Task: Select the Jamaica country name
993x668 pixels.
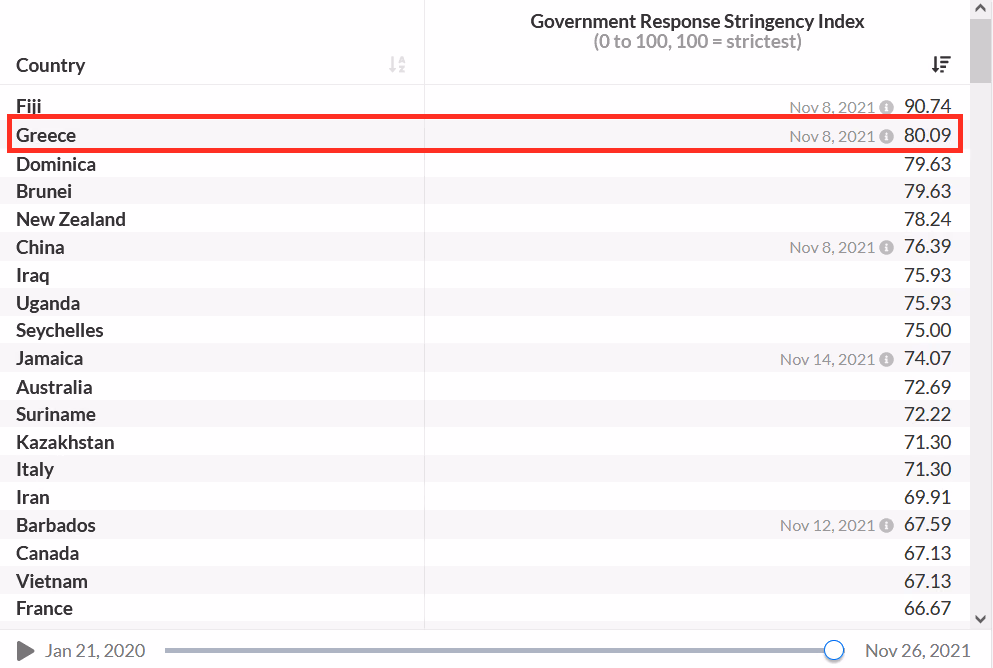Action: 49,359
